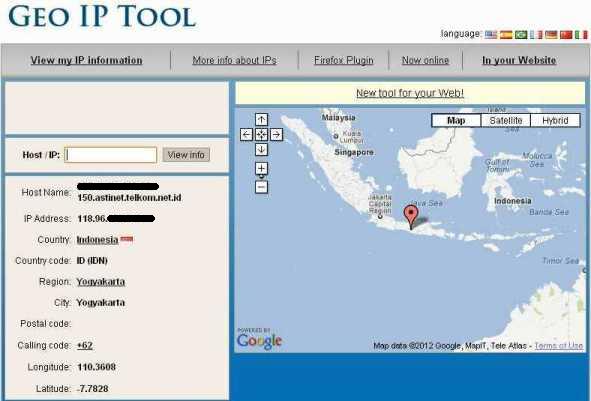Click the View info button

[186, 155]
